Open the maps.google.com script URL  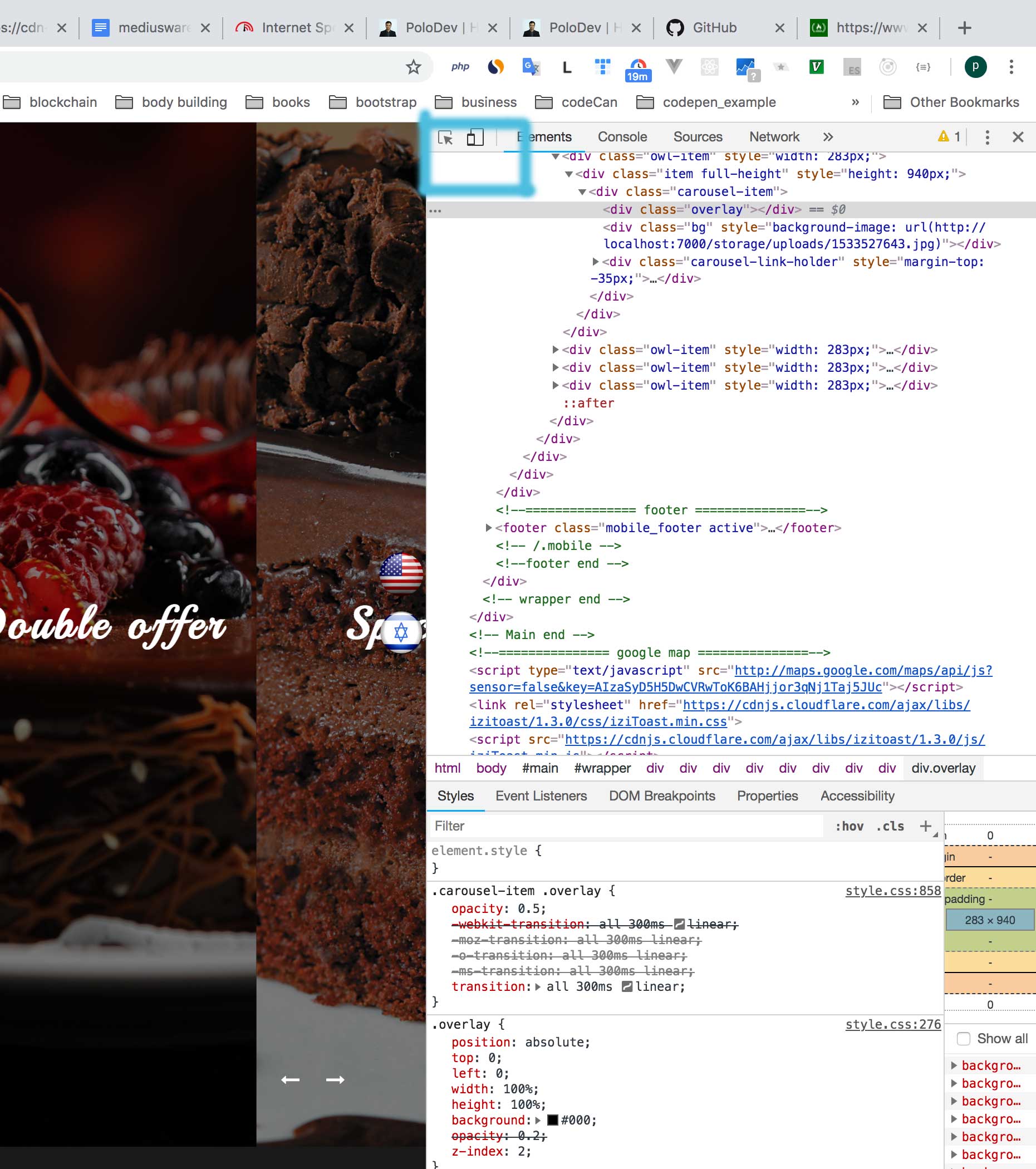pyautogui.click(x=731, y=679)
